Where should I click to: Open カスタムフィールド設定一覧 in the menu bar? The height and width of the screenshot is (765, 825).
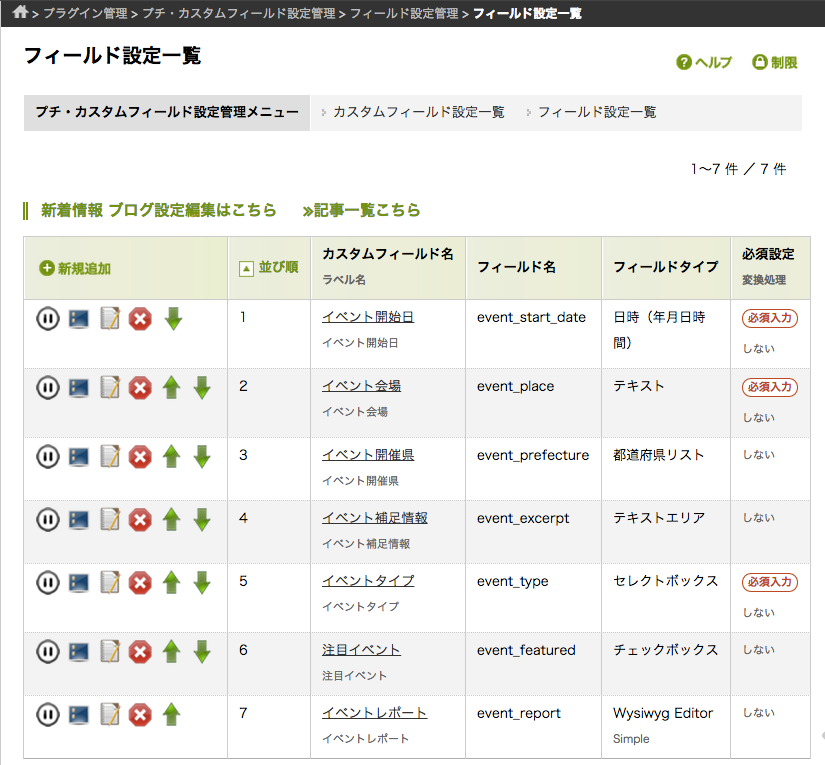pyautogui.click(x=418, y=112)
